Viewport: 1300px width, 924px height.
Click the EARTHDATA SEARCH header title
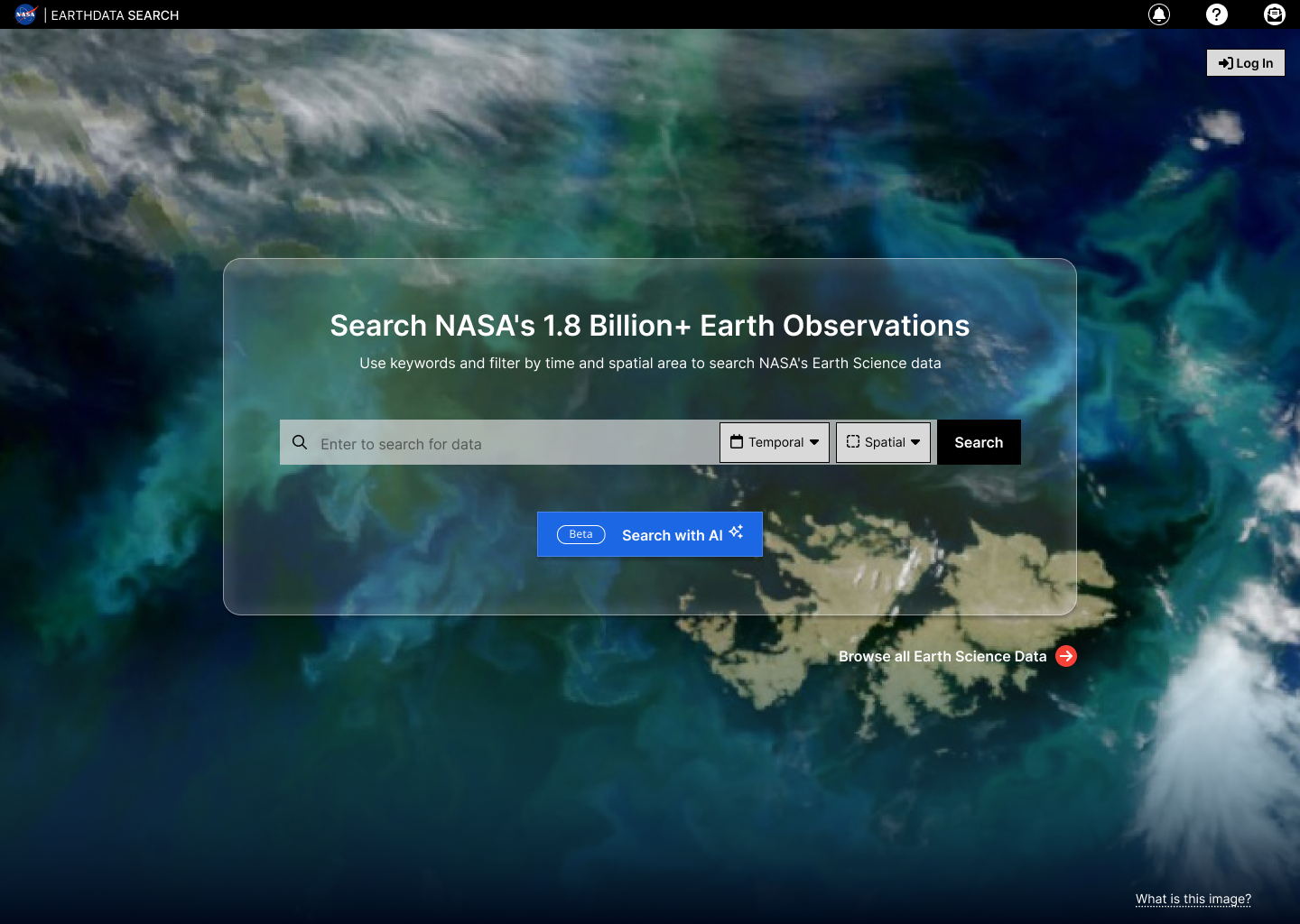click(115, 14)
